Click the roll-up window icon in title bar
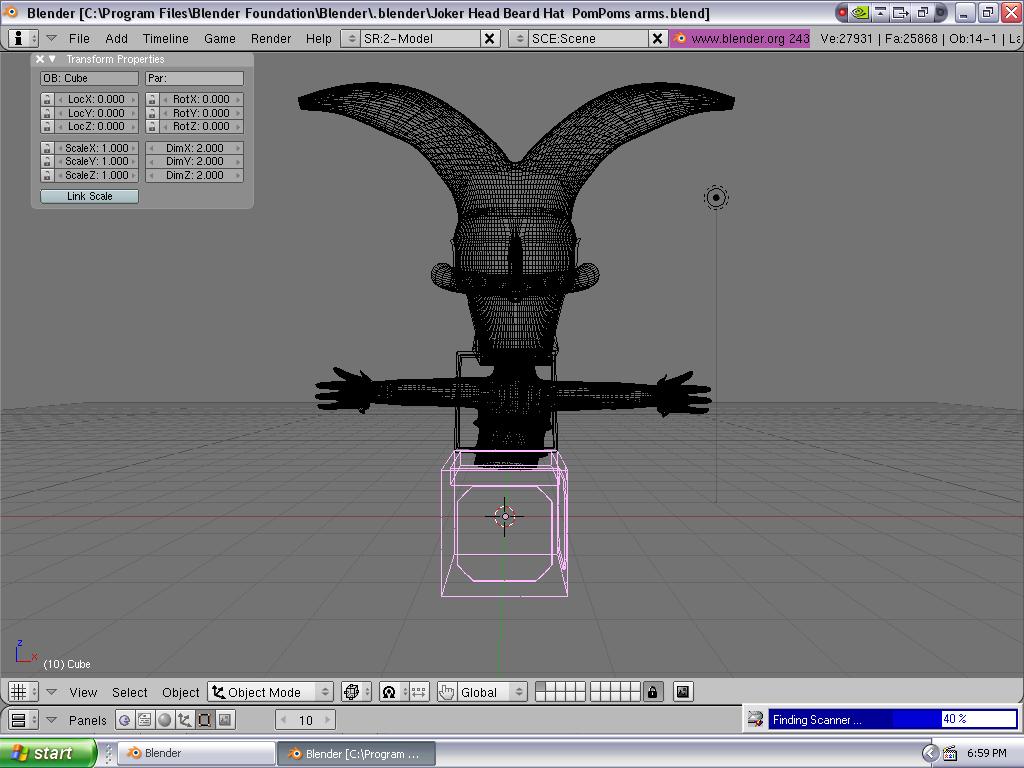This screenshot has height=768, width=1024. pos(880,12)
